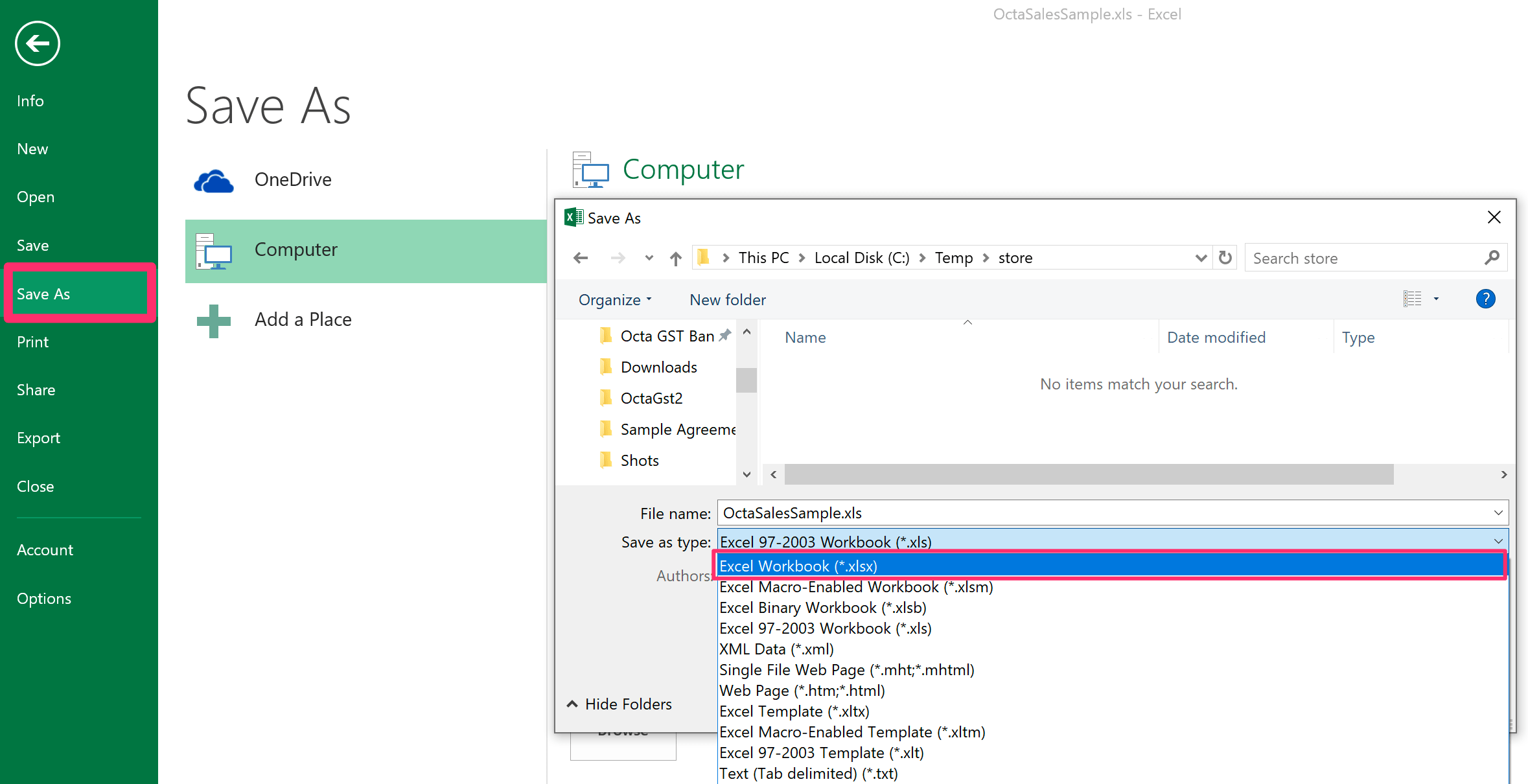Expand the File name history dropdown
This screenshot has width=1528, height=784.
point(1498,513)
